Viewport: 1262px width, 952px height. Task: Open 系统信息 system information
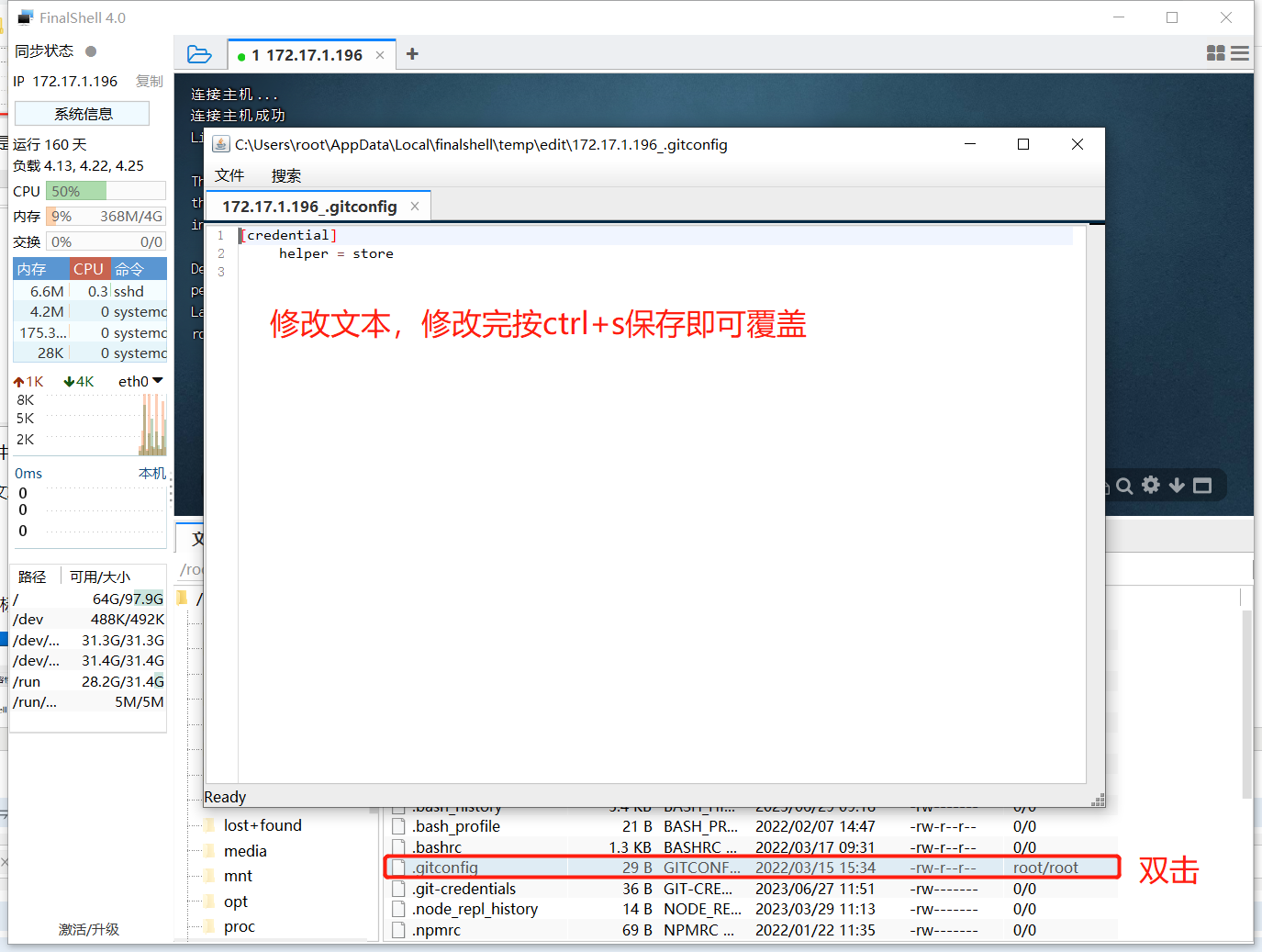point(83,114)
